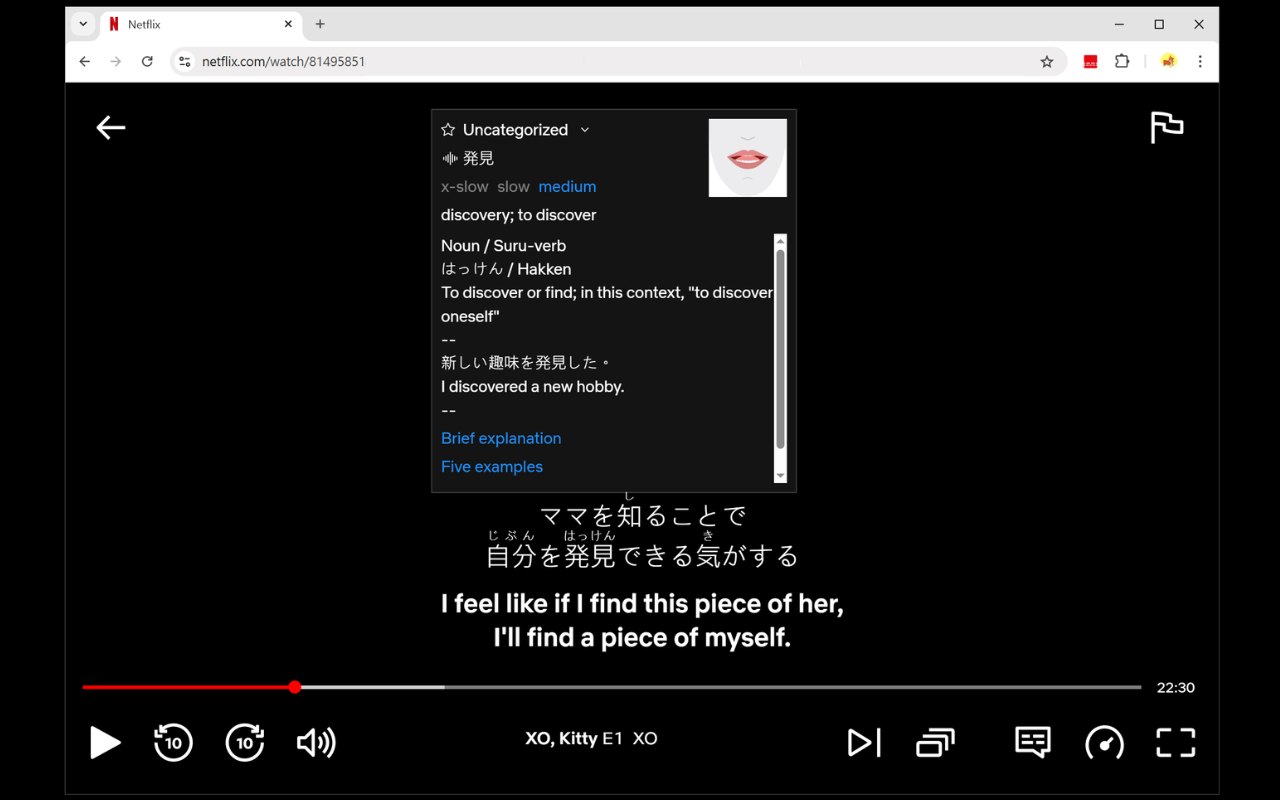Click the address bar URL
This screenshot has height=800, width=1280.
(x=284, y=62)
